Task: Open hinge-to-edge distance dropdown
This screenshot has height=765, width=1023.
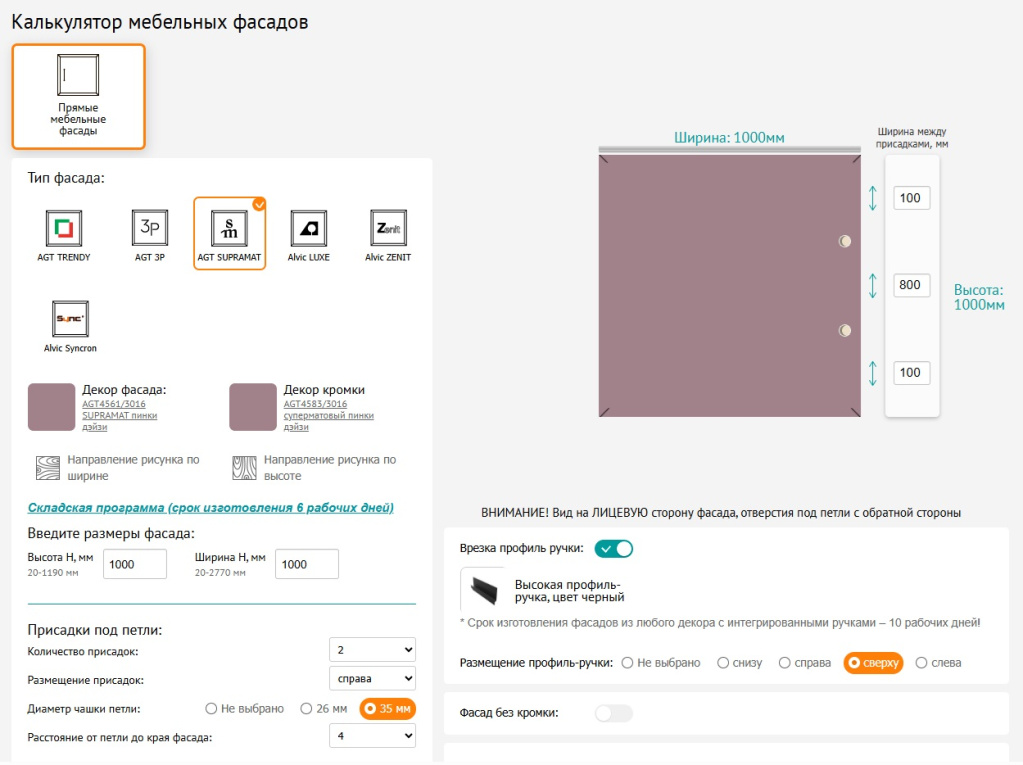Action: (x=372, y=737)
